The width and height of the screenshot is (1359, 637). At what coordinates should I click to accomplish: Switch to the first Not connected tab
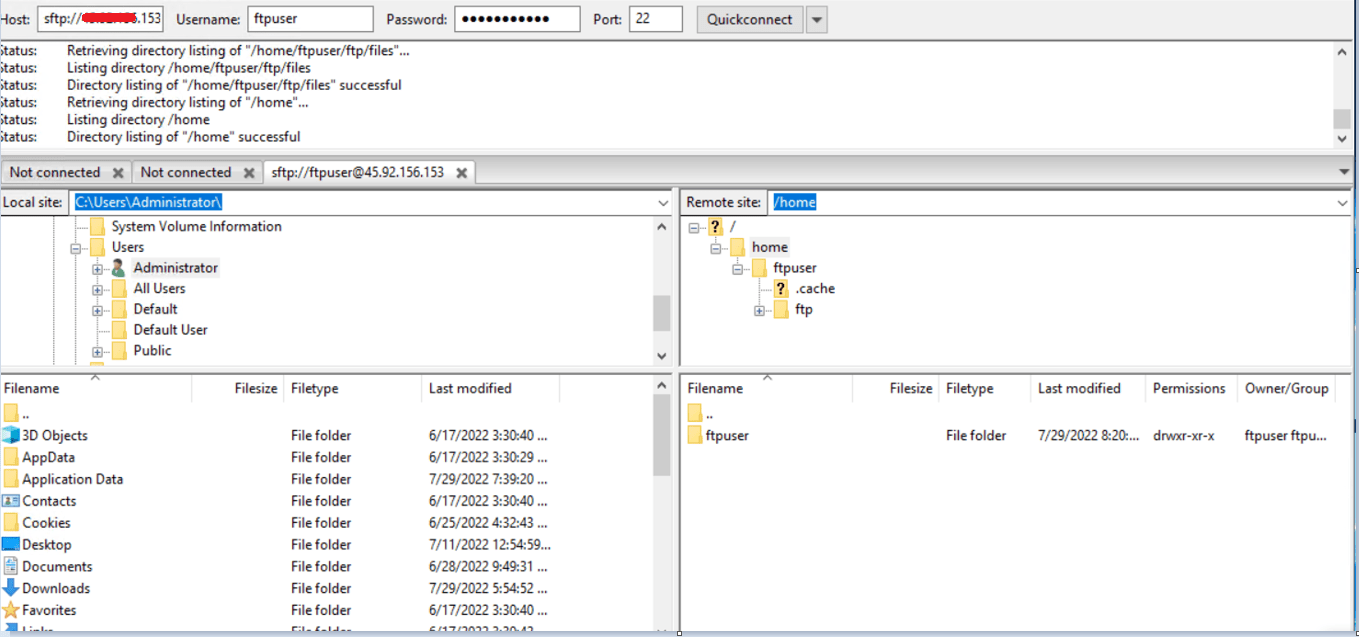pyautogui.click(x=55, y=171)
